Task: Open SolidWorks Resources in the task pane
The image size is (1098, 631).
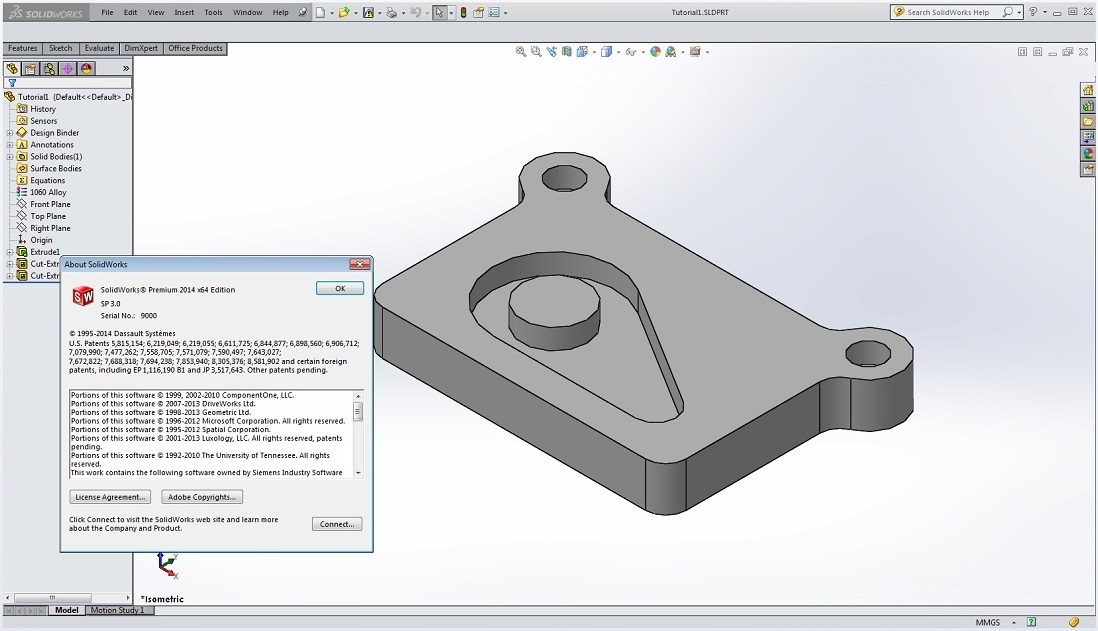Action: click(1088, 90)
